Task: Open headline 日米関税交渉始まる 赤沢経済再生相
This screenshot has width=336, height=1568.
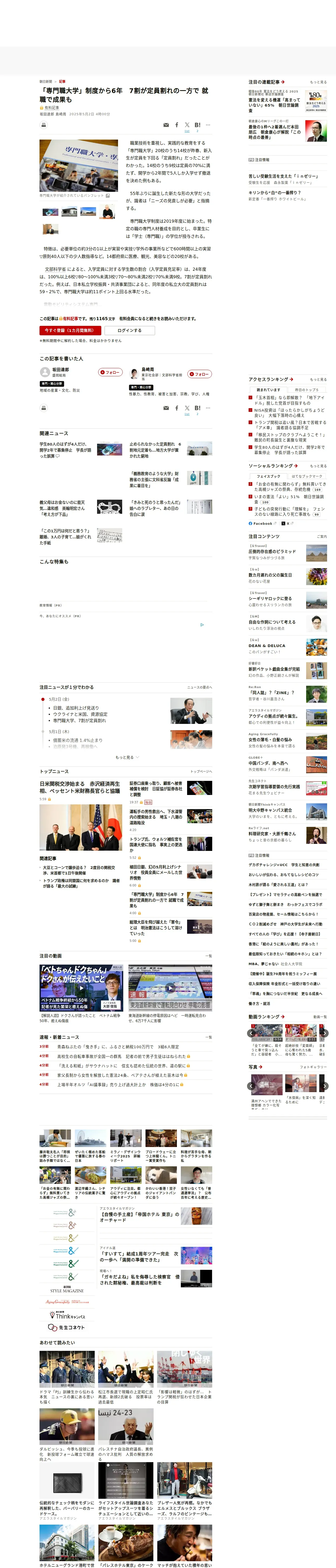Action: pos(80,788)
